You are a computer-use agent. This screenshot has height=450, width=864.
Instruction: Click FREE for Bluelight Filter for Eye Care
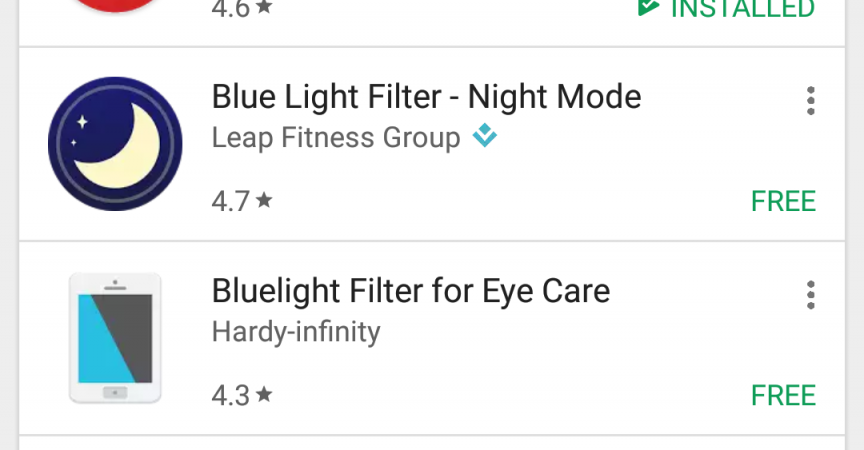pyautogui.click(x=783, y=395)
